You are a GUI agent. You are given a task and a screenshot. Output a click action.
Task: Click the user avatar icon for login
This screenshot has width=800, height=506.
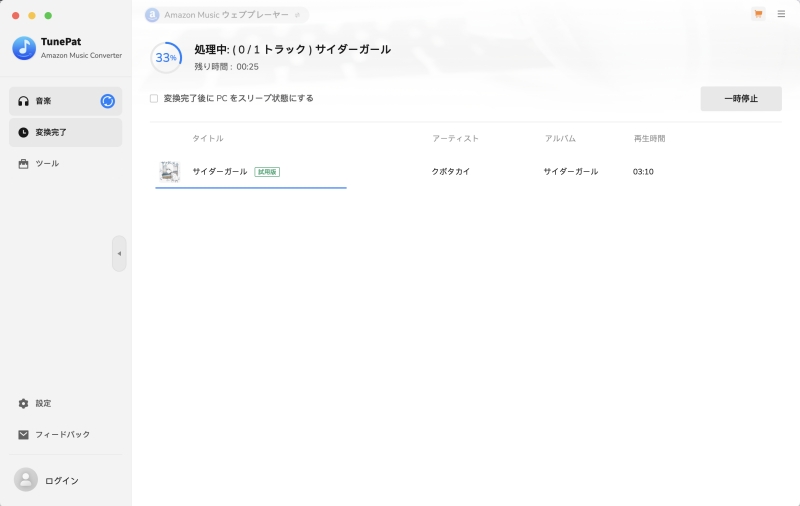(26, 480)
